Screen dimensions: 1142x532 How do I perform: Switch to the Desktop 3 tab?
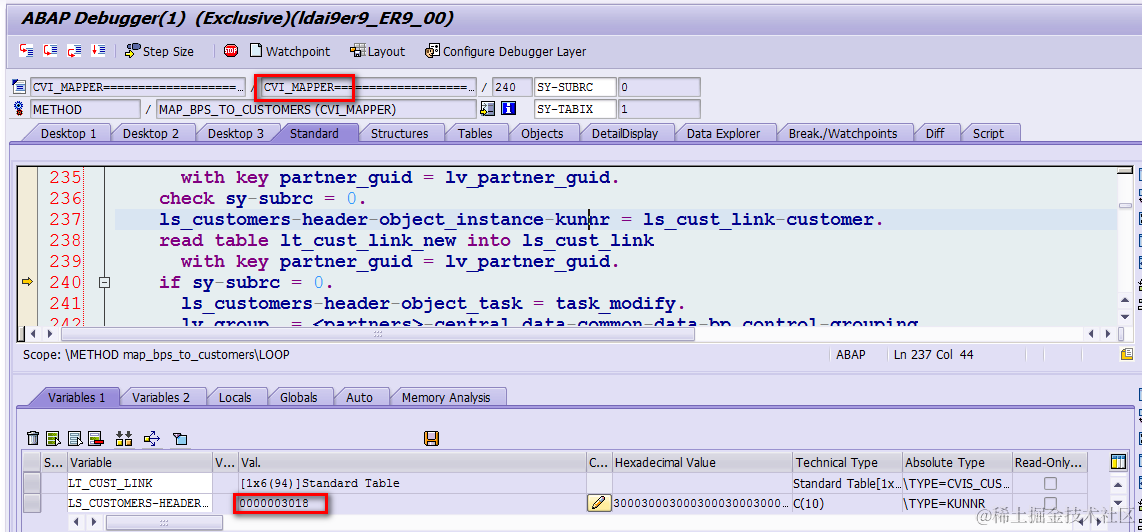(236, 133)
